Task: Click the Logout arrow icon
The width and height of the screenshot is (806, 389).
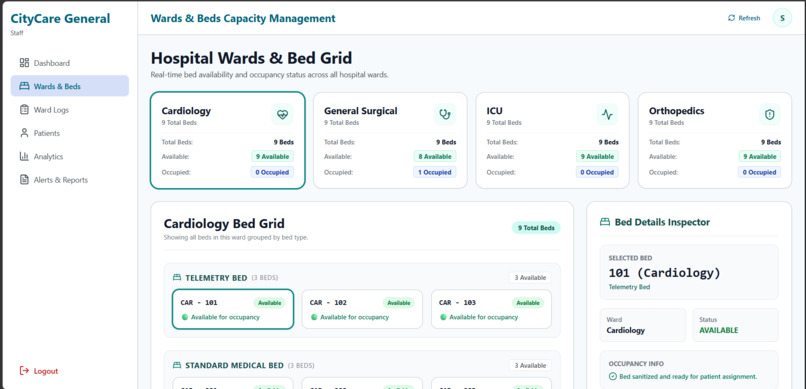Action: (24, 371)
